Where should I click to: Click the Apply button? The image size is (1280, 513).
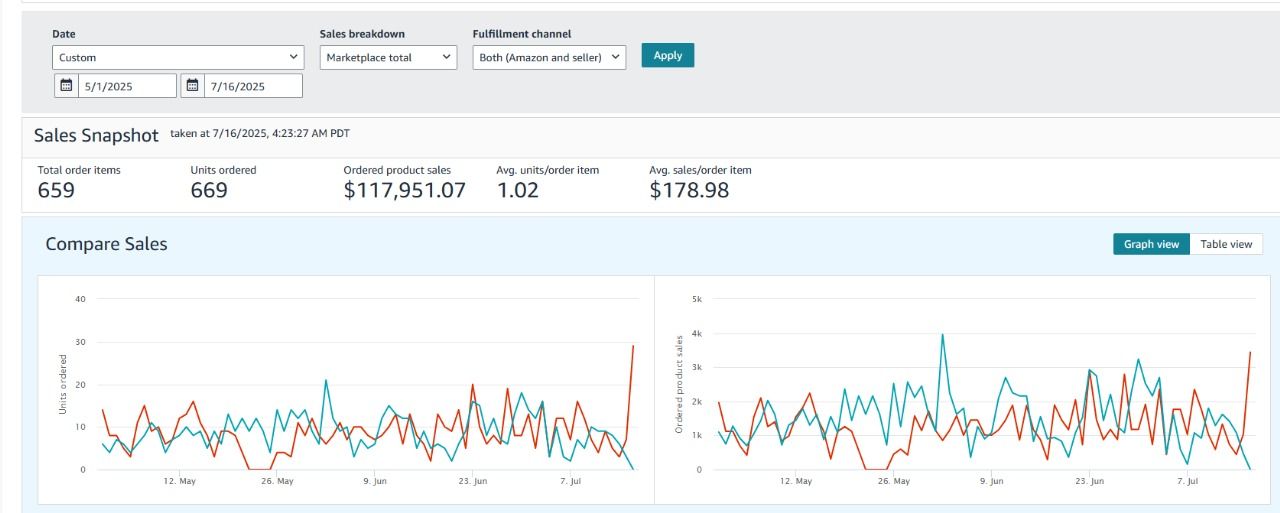point(667,56)
